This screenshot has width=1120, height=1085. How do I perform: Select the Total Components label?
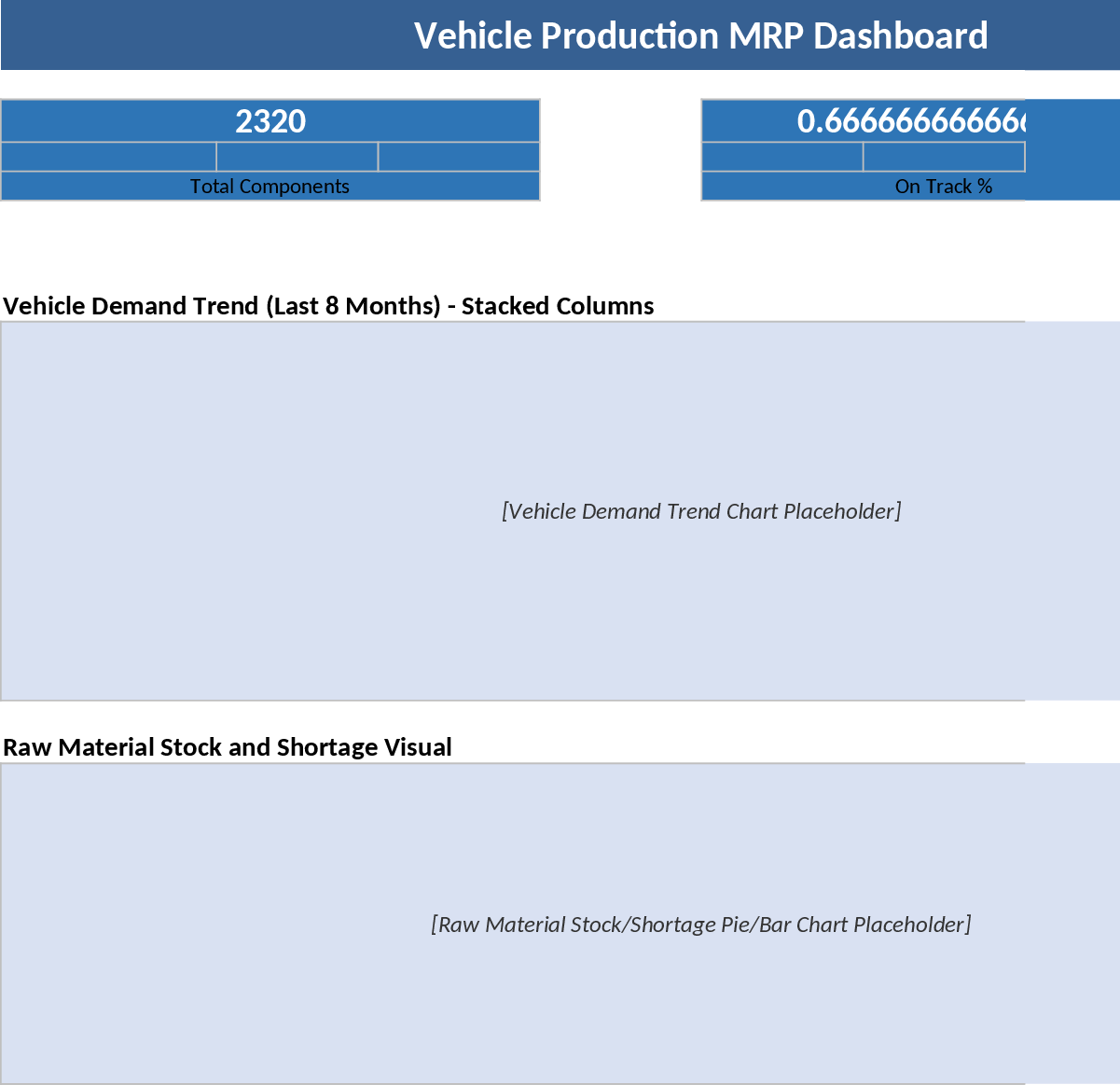tap(270, 186)
